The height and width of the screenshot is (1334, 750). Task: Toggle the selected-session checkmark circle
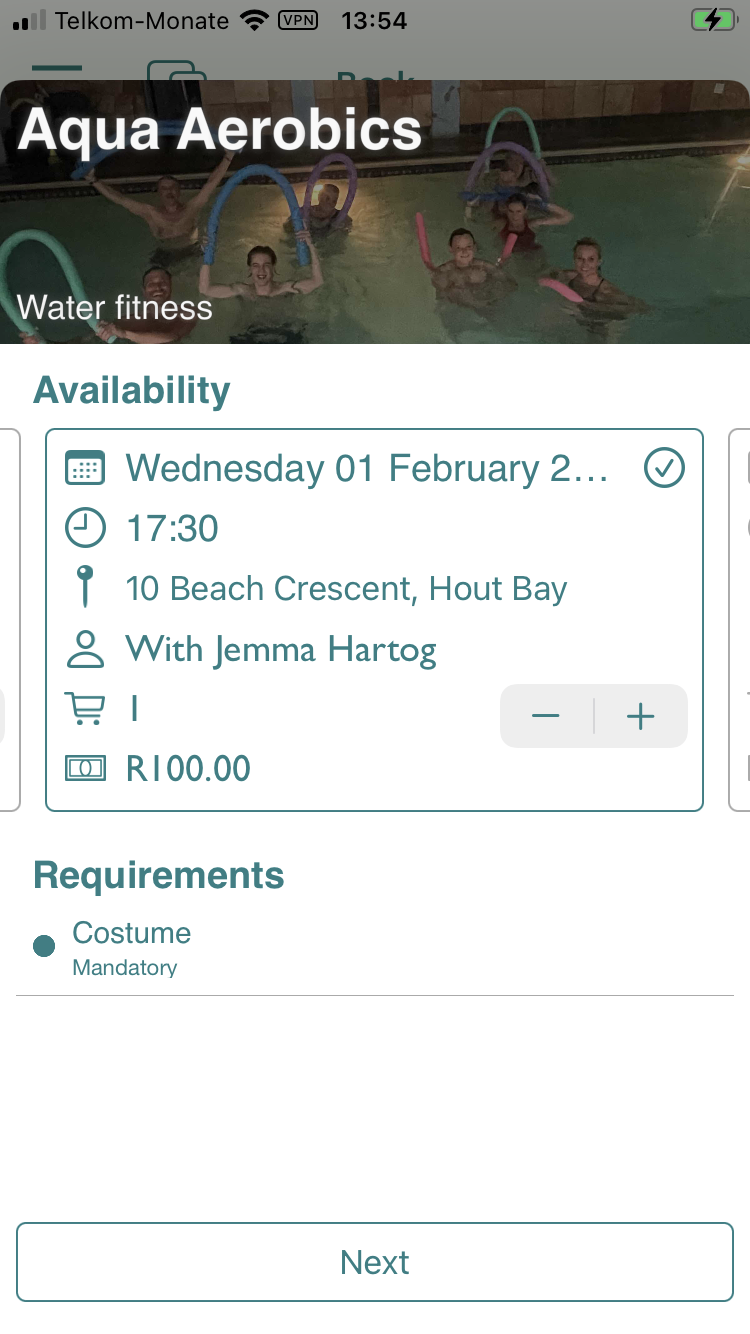click(664, 467)
